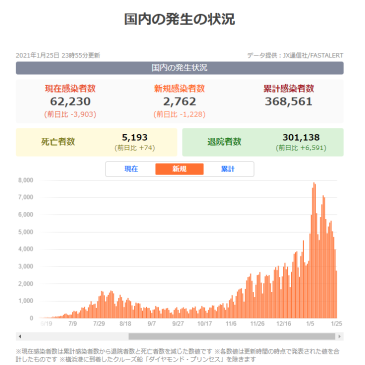Viewport: 365px width, 365px height.
Task: Click the horizontal scrollbar thumb under the chart
Action: coord(232,336)
